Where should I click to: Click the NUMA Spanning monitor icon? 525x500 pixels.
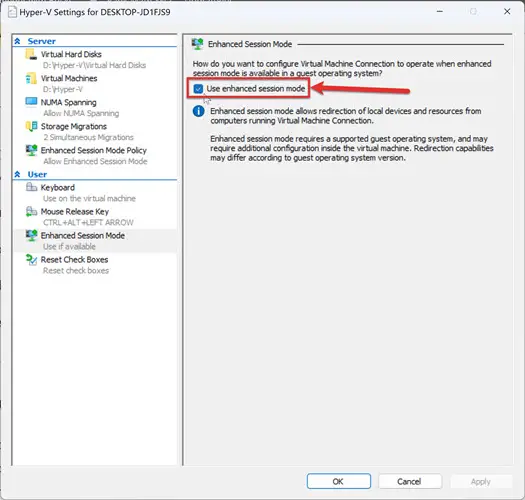[31, 102]
